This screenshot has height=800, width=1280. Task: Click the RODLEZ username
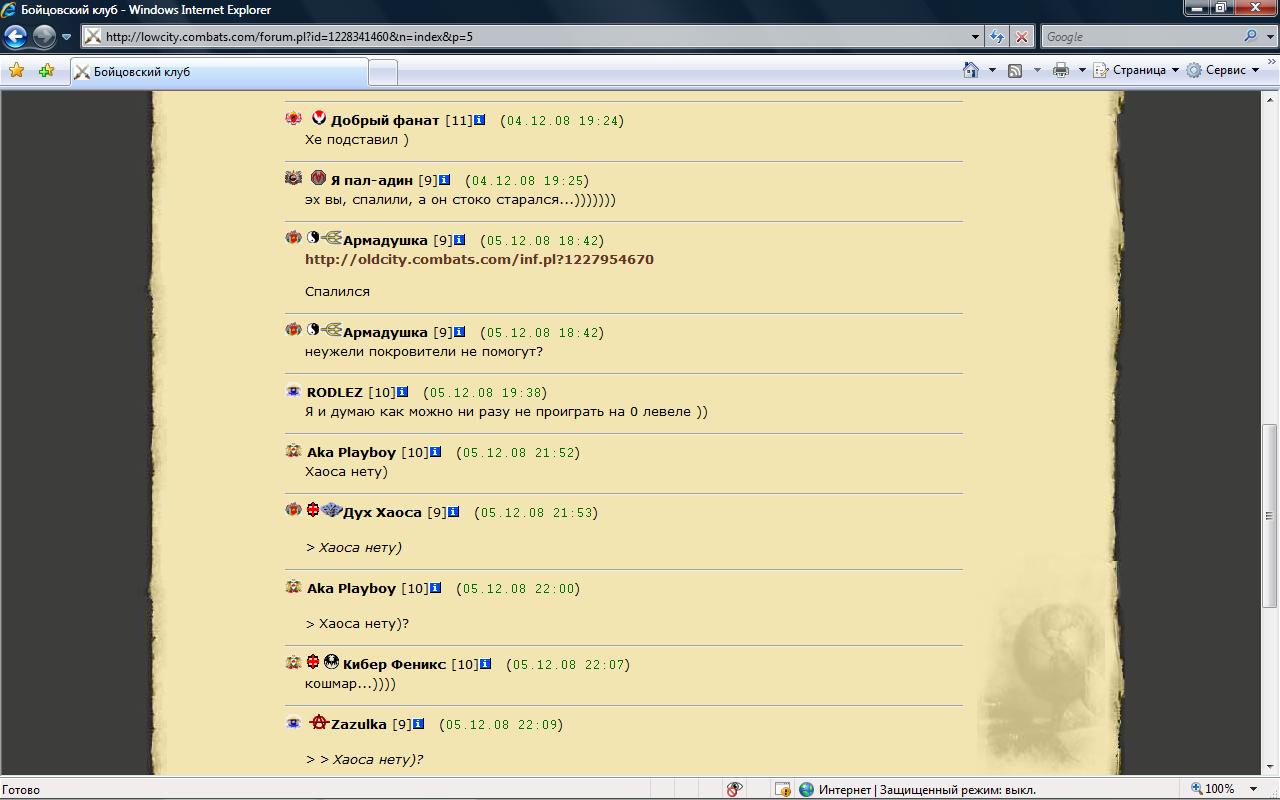pyautogui.click(x=335, y=392)
